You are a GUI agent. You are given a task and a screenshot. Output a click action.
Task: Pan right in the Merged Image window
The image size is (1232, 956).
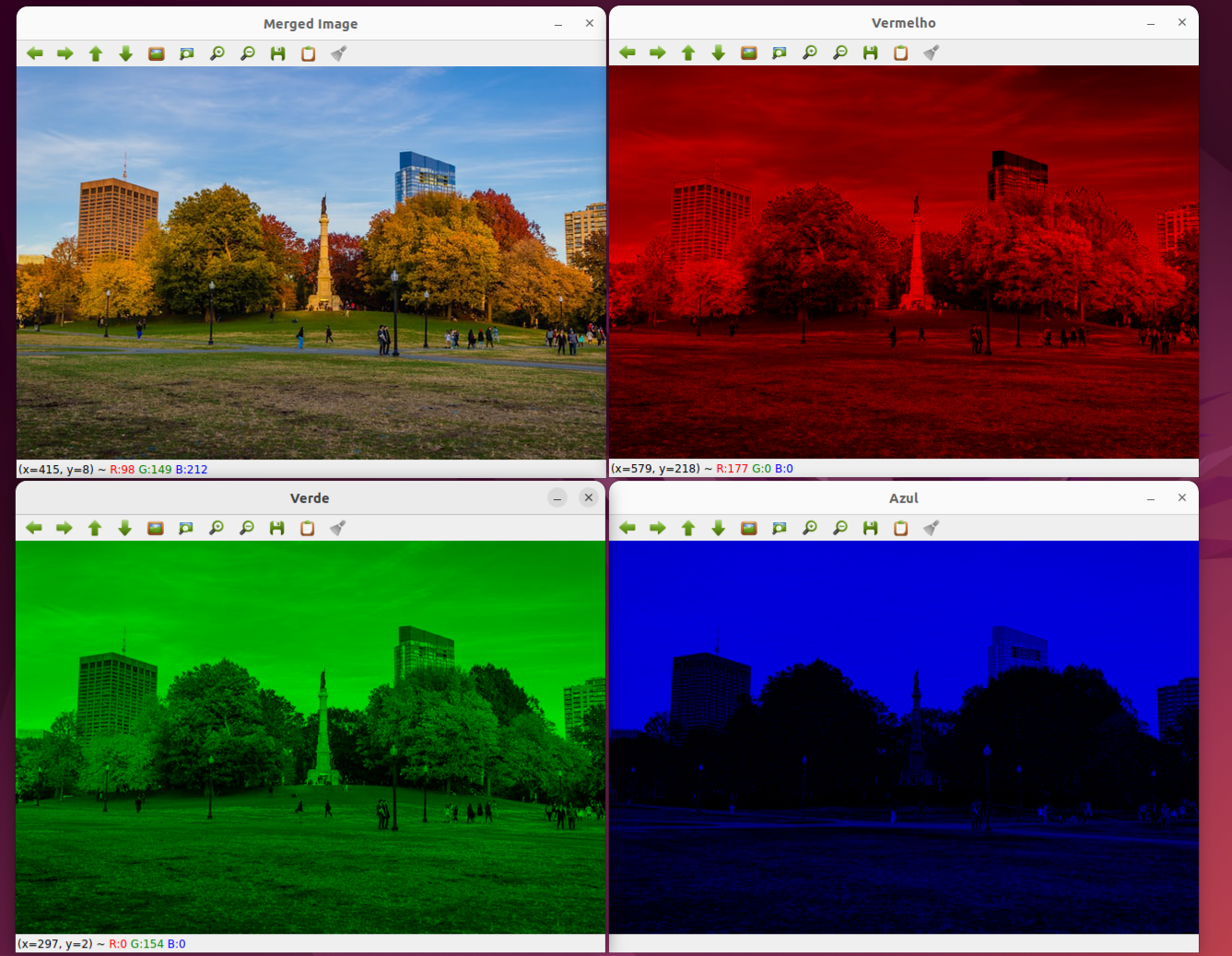(x=65, y=52)
